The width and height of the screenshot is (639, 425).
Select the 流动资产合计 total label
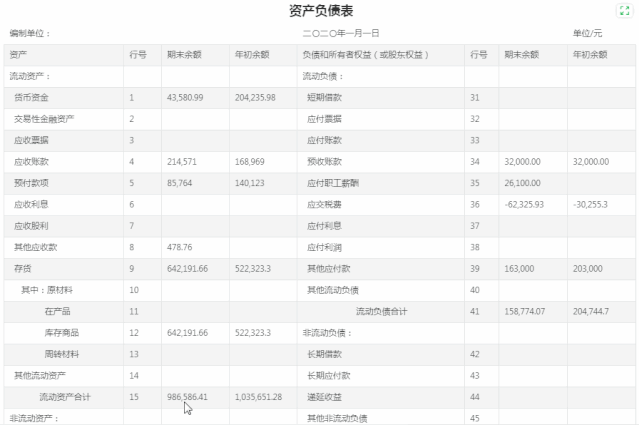click(65, 397)
